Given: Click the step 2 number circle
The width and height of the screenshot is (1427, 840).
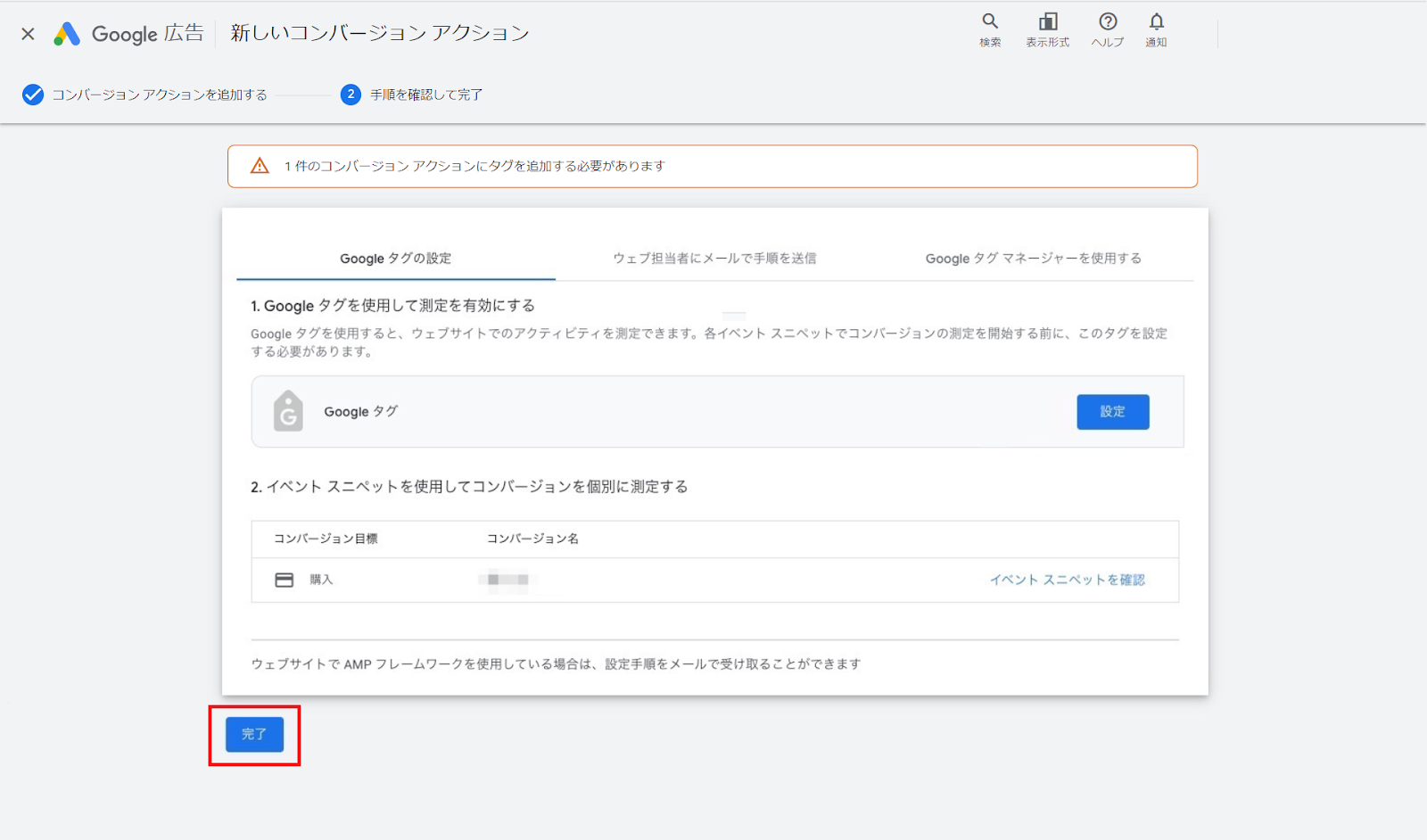Looking at the screenshot, I should coord(351,95).
